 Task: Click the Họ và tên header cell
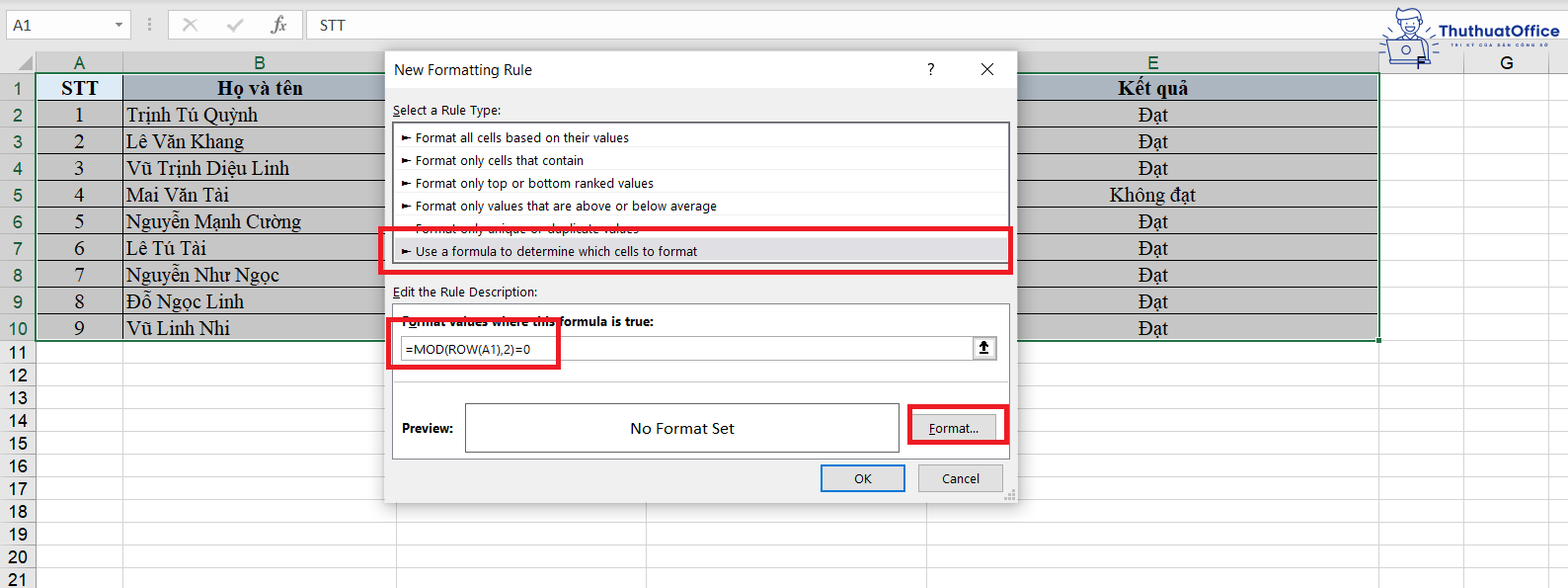click(254, 88)
